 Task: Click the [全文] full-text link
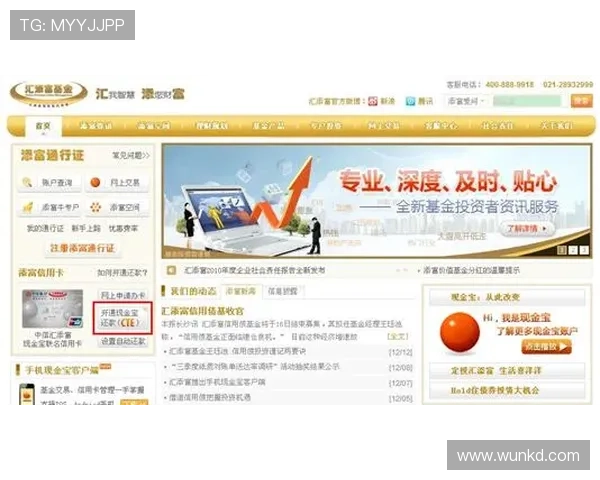pos(398,336)
